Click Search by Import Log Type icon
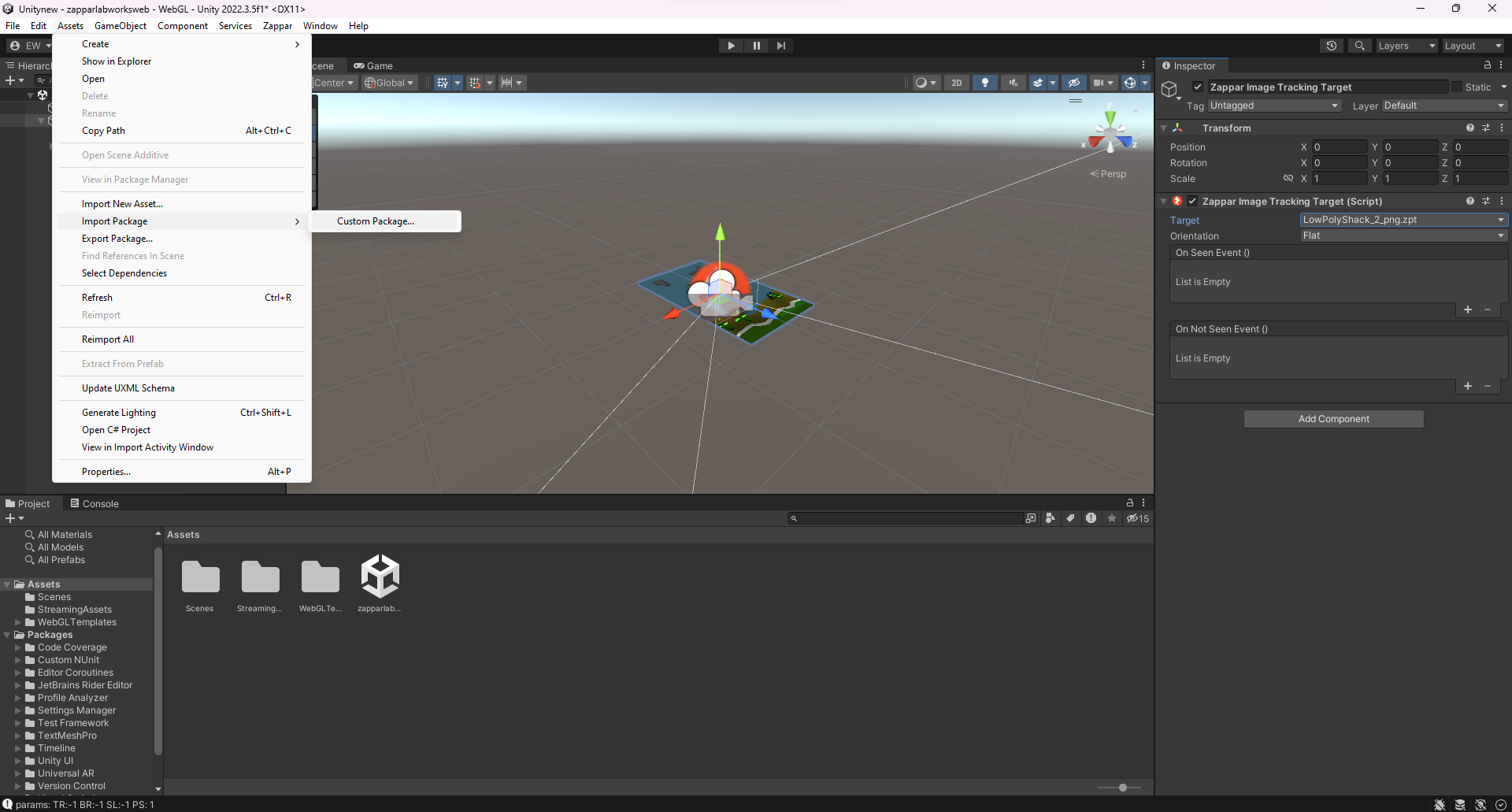Viewport: 1512px width, 812px height. [x=1091, y=518]
